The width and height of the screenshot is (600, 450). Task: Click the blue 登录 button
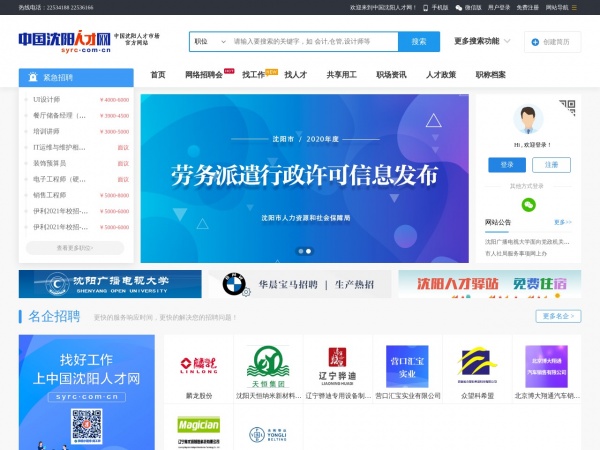click(x=507, y=165)
